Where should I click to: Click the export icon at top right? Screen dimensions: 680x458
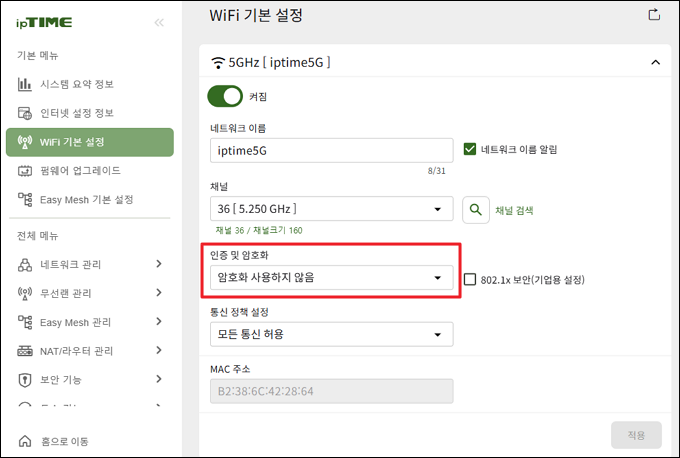pos(654,14)
